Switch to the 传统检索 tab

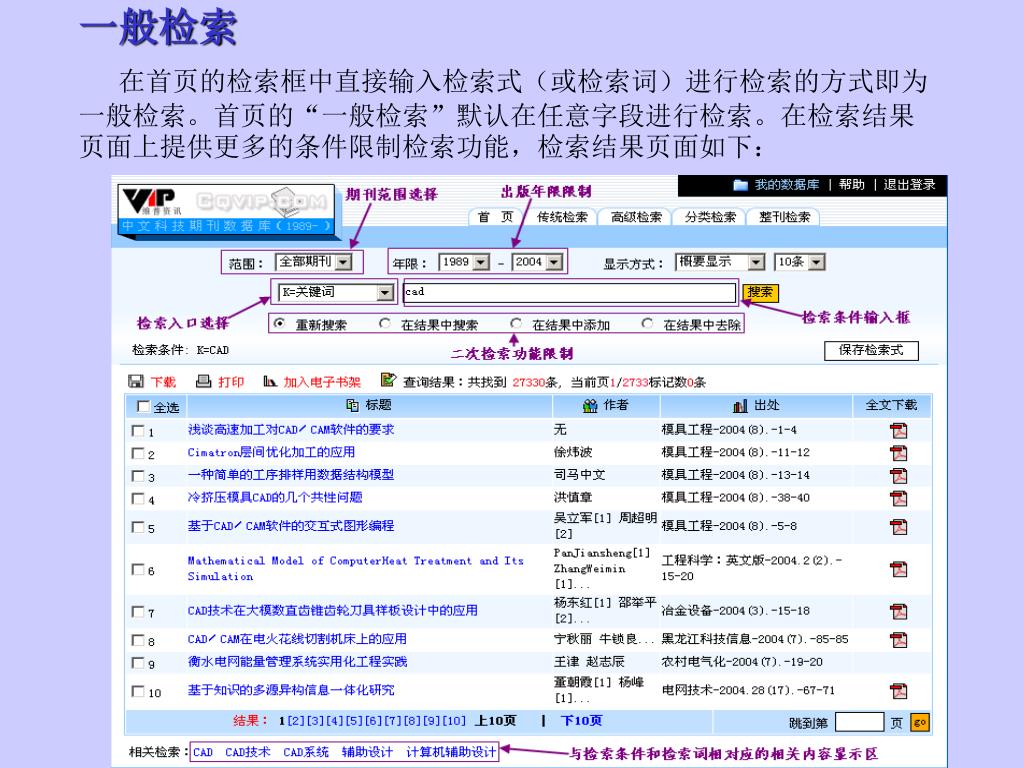pyautogui.click(x=562, y=217)
